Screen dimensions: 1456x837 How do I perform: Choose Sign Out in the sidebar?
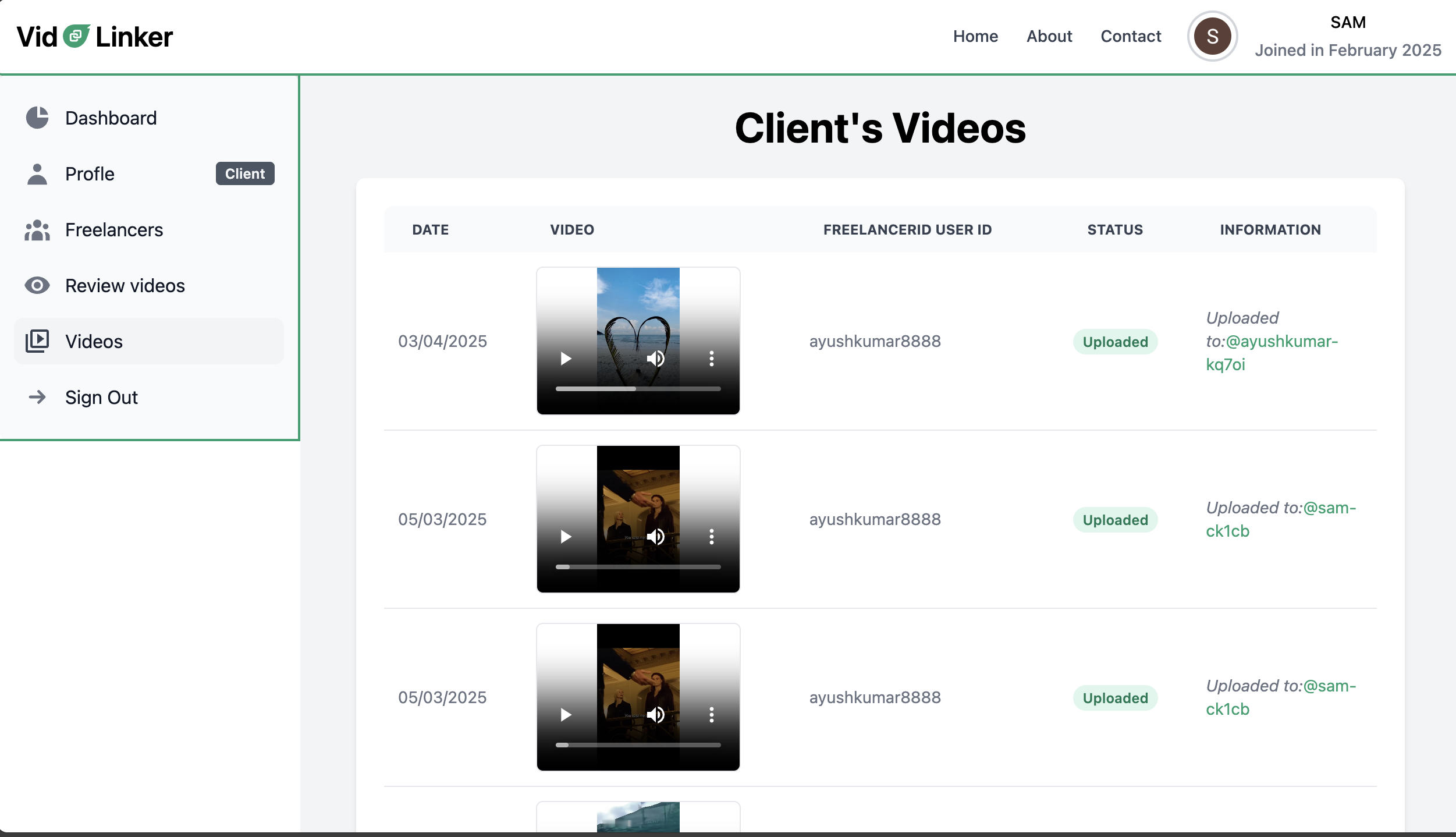[149, 397]
